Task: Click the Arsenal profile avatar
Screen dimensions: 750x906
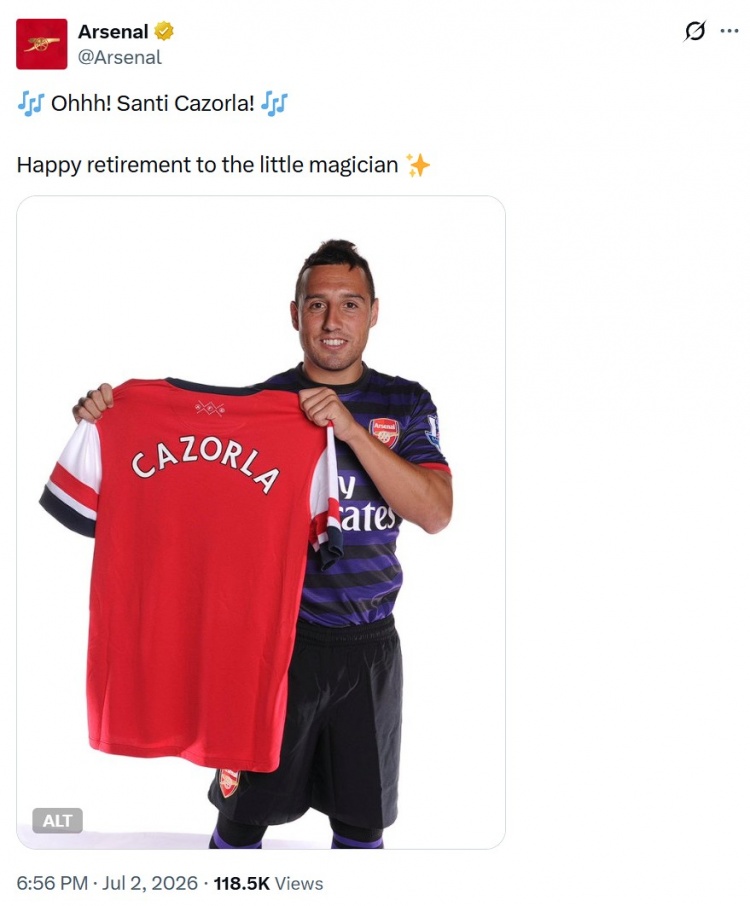Action: [42, 44]
